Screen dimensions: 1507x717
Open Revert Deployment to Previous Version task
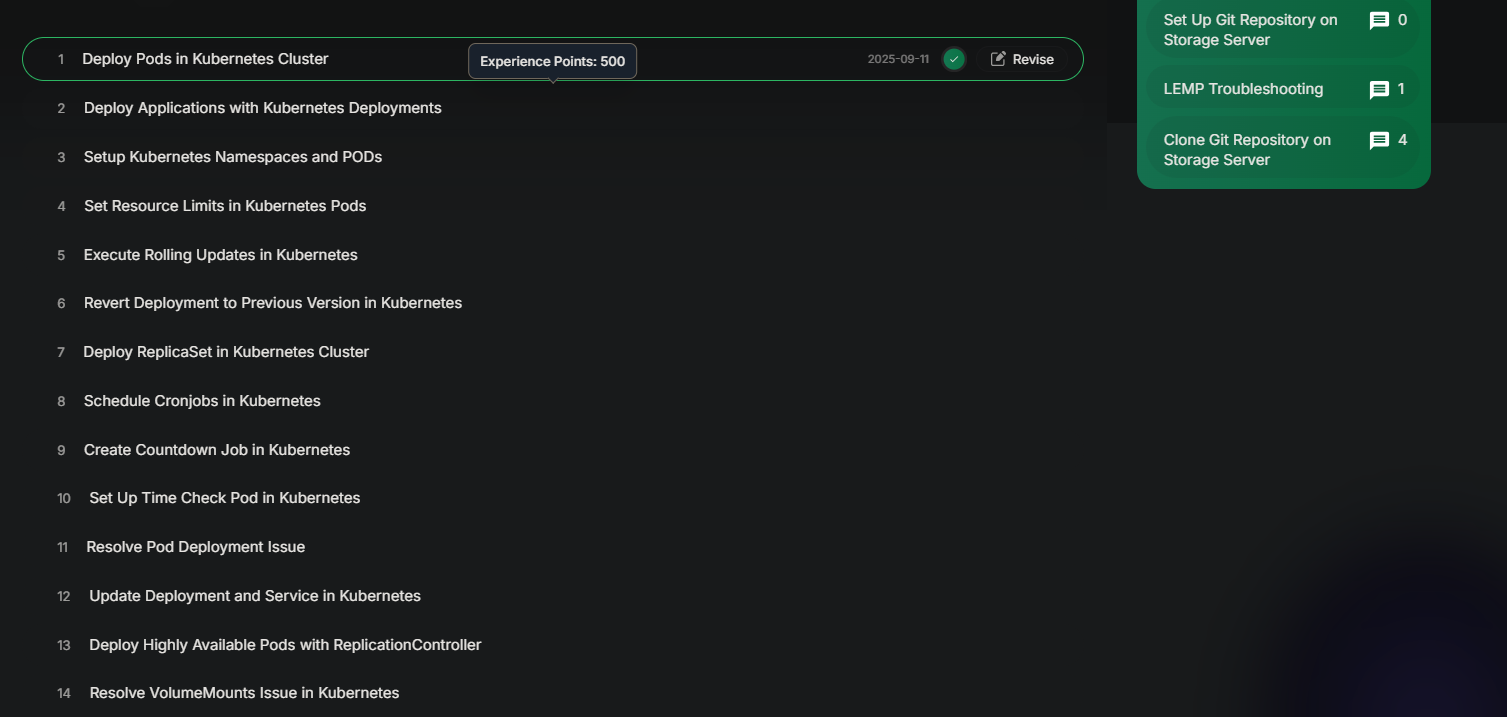273,303
